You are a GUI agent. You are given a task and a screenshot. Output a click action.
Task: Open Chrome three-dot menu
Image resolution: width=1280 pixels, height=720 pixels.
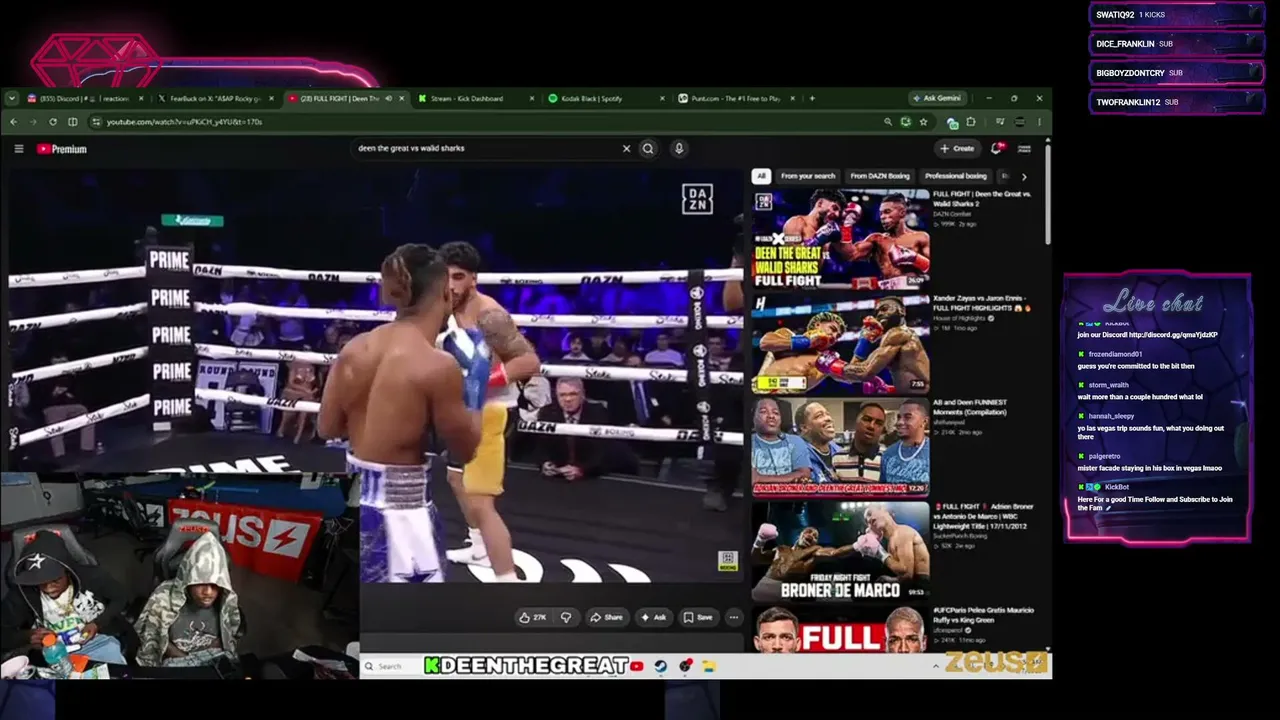pyautogui.click(x=1039, y=122)
